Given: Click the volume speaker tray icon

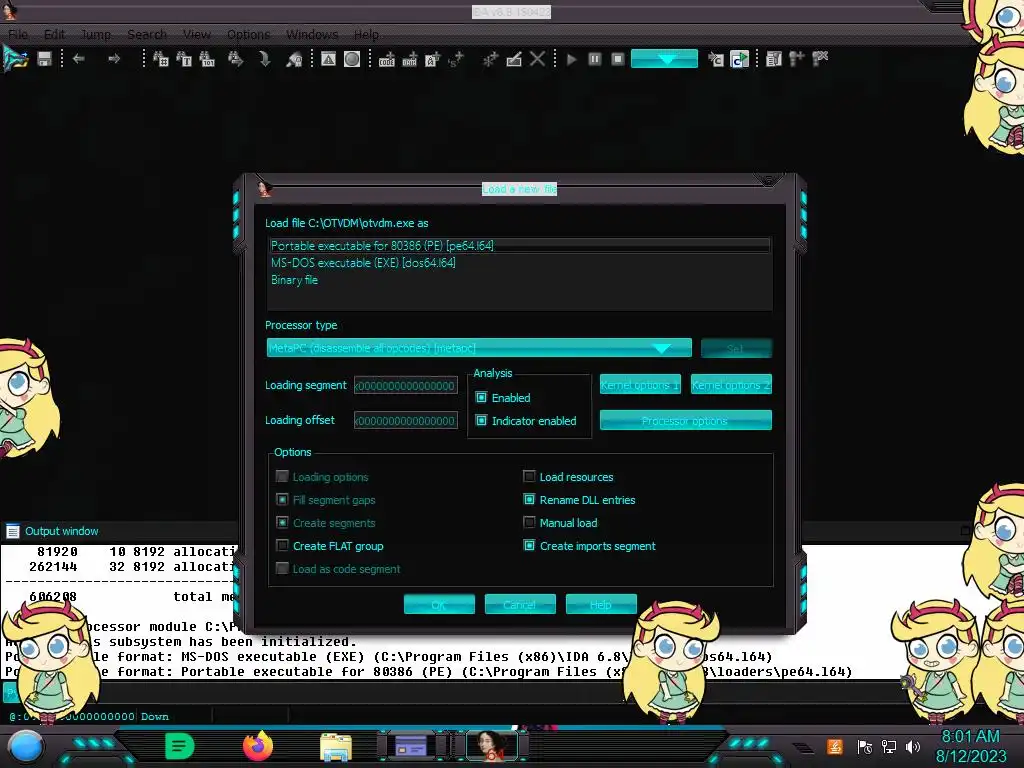Looking at the screenshot, I should pyautogui.click(x=913, y=746).
